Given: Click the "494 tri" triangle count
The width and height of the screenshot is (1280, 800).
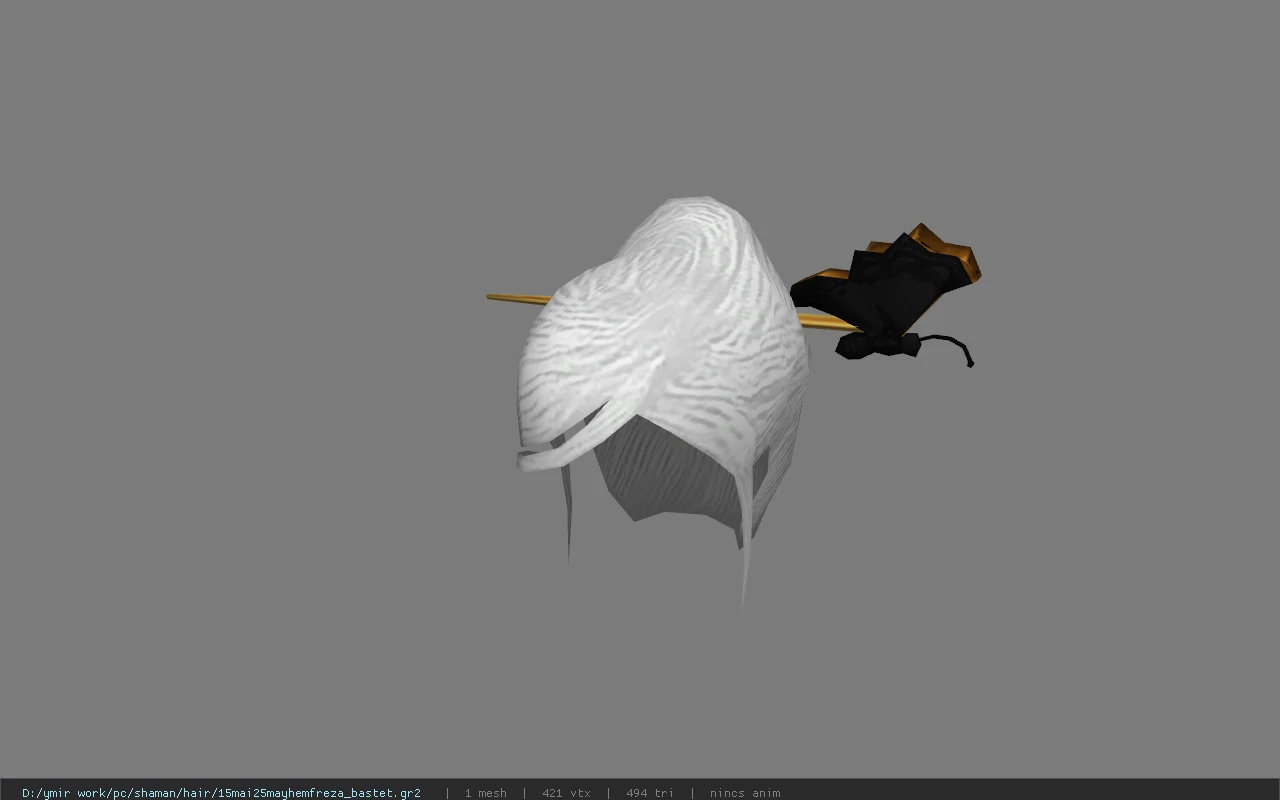Looking at the screenshot, I should (x=650, y=793).
